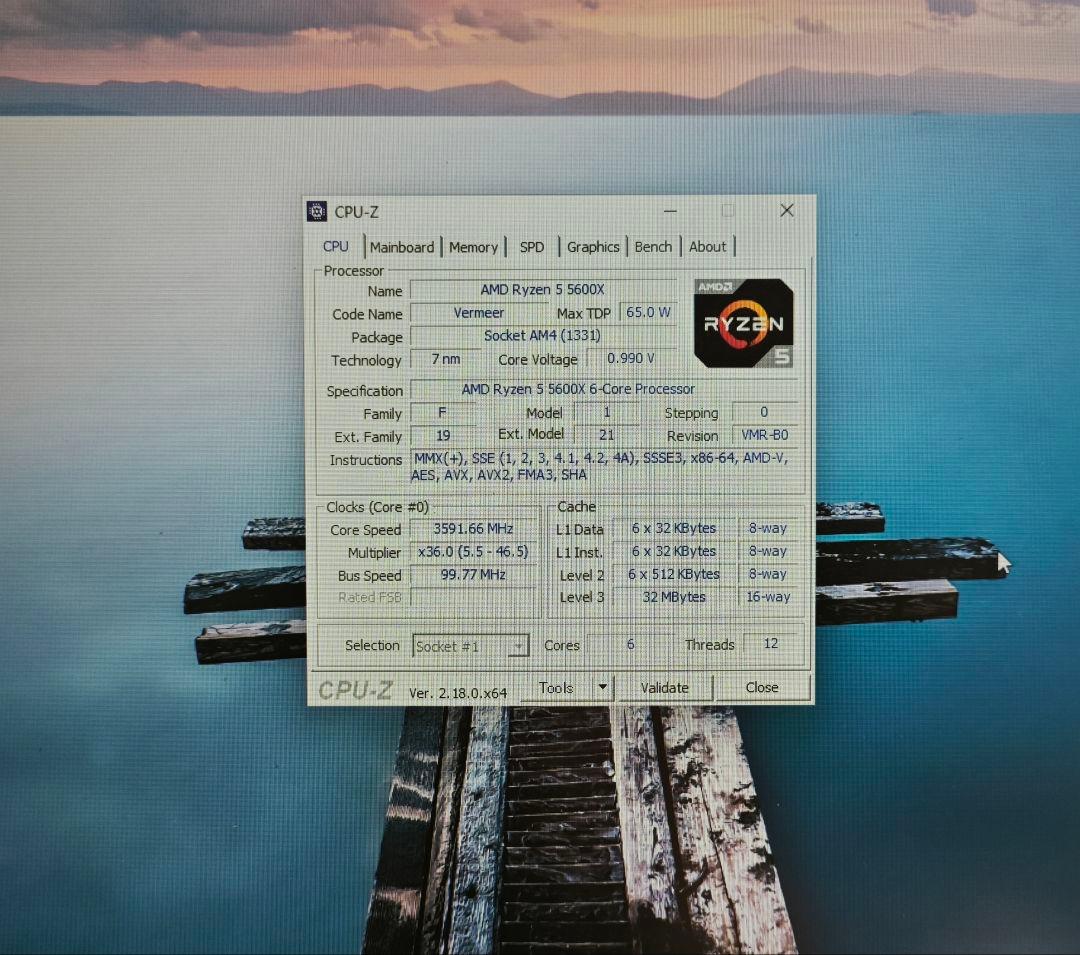Click the CPU-Z app icon in title bar
Image resolution: width=1080 pixels, height=955 pixels.
pyautogui.click(x=317, y=211)
